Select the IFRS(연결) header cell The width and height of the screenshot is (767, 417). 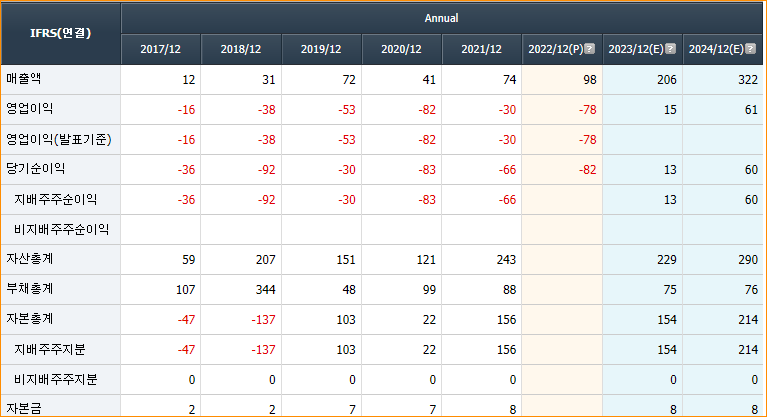pyautogui.click(x=61, y=33)
